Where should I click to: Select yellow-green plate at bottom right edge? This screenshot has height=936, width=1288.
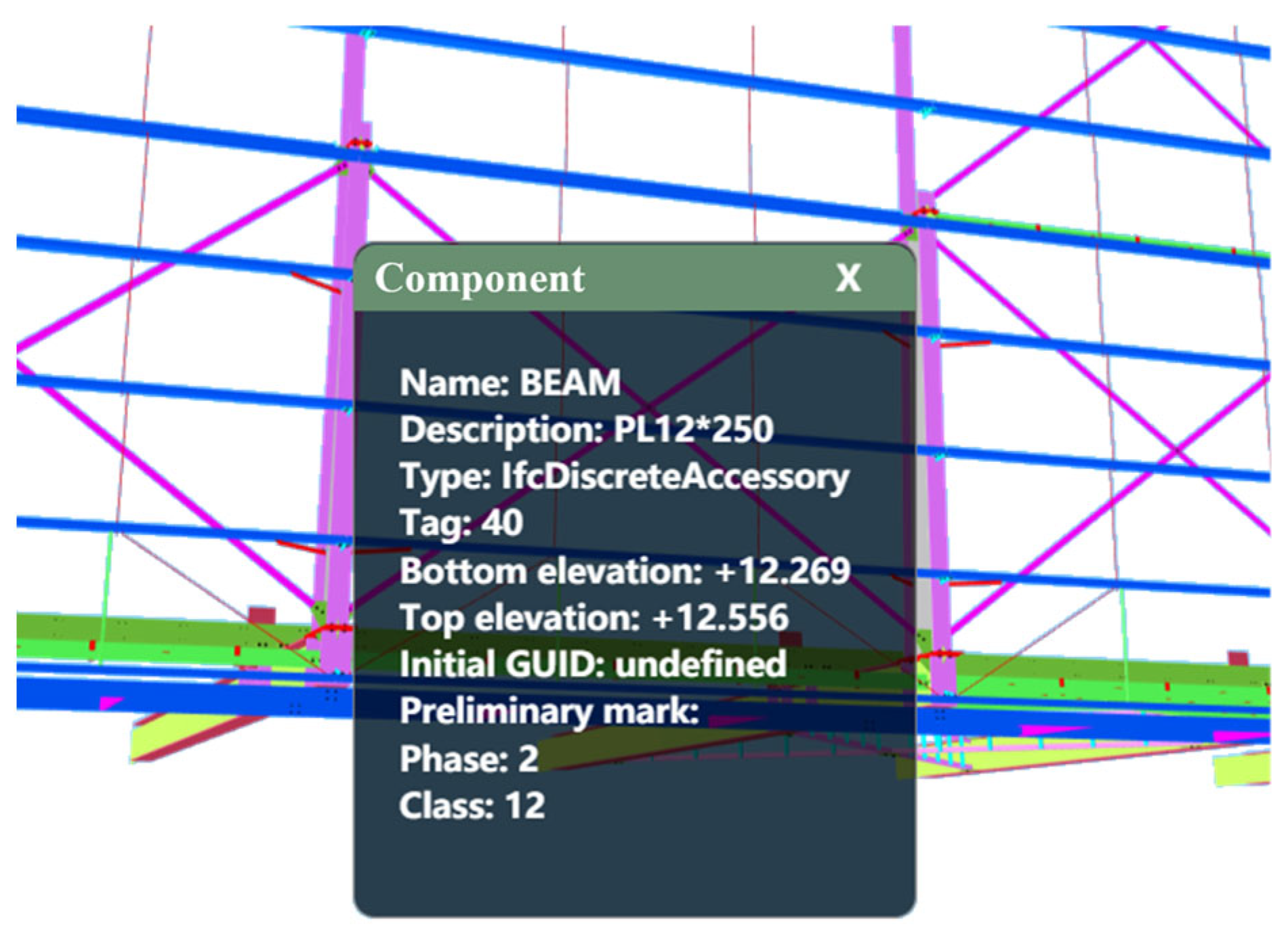(x=1241, y=770)
